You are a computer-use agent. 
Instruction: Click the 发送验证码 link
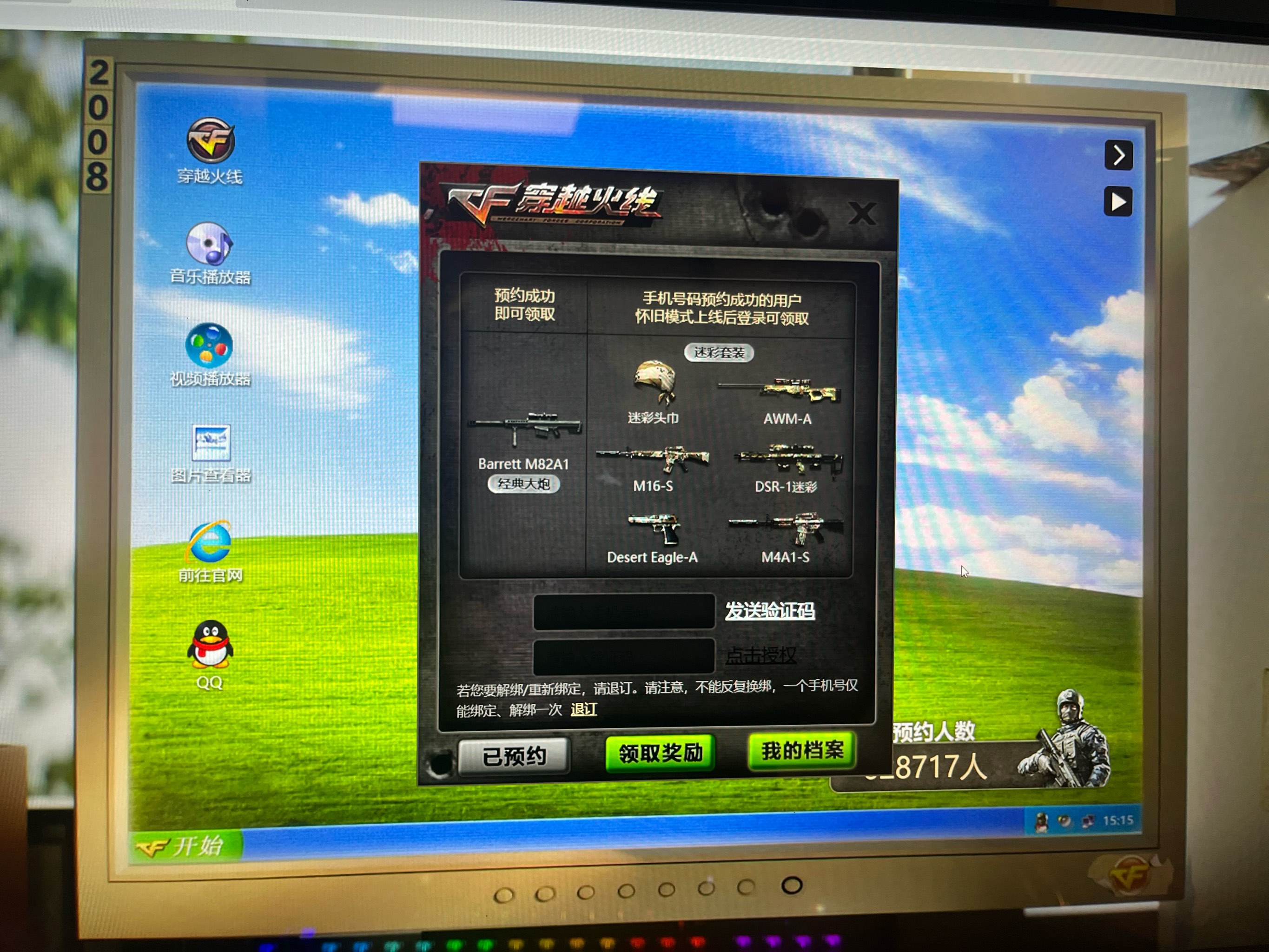click(770, 610)
